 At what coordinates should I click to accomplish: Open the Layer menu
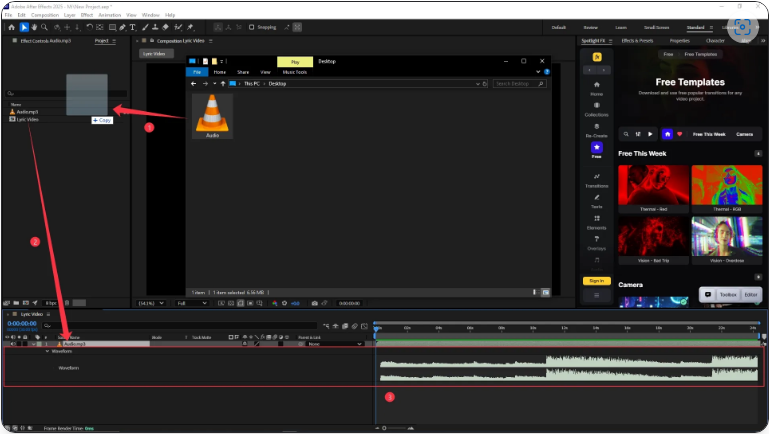click(70, 15)
